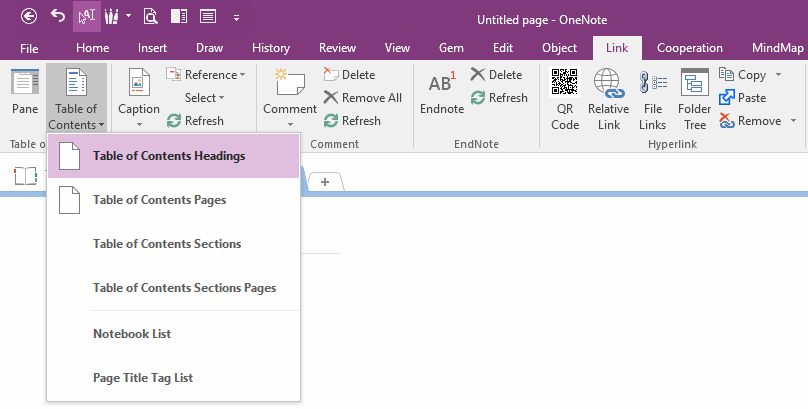This screenshot has height=409, width=808.
Task: Choose Page Title Tag List item
Action: pyautogui.click(x=173, y=378)
